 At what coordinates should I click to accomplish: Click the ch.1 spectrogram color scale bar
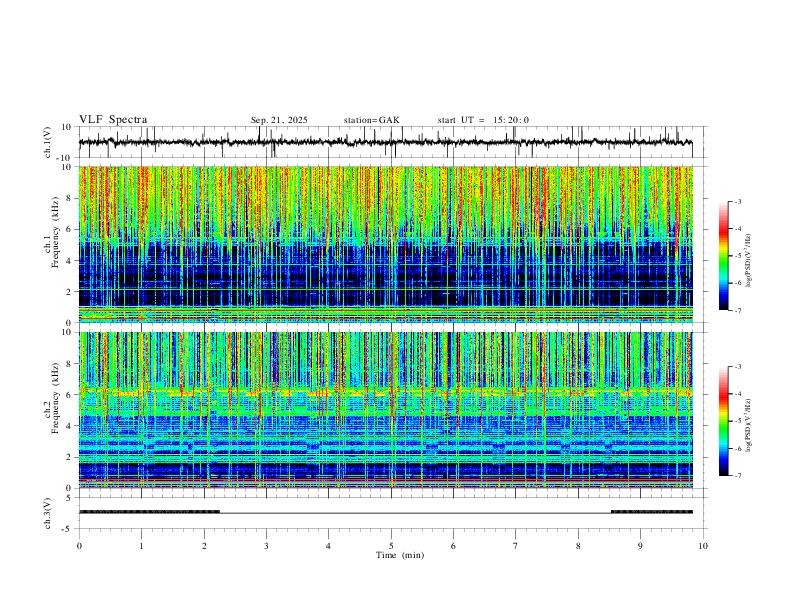pyautogui.click(x=723, y=256)
